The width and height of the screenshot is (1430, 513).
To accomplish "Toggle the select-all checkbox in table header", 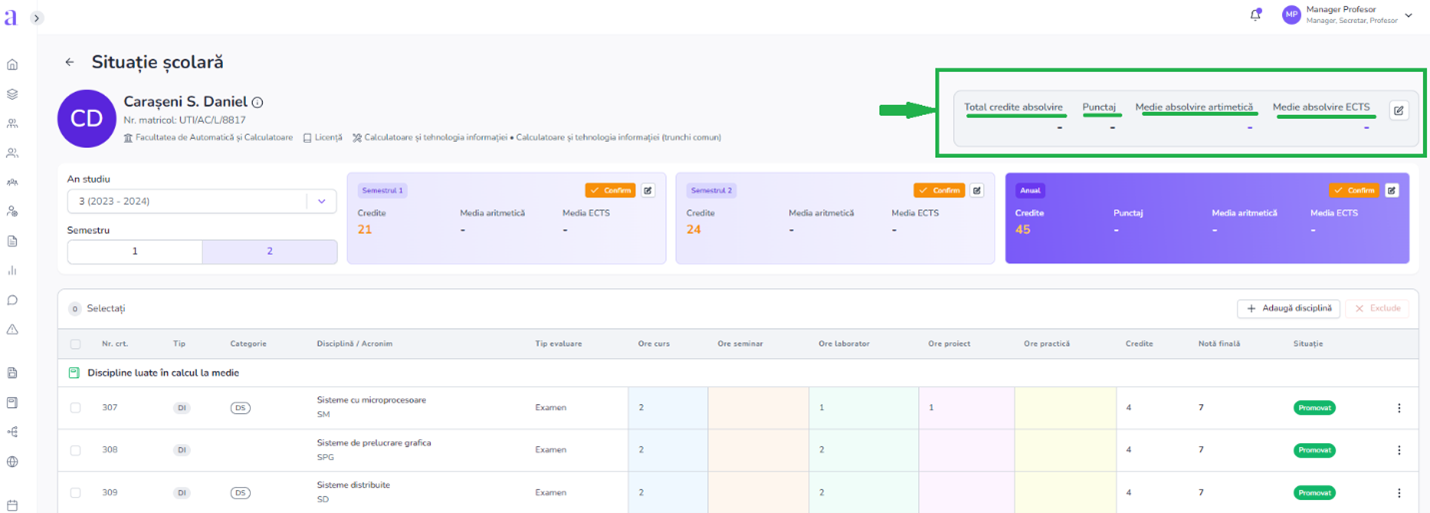I will 75,344.
